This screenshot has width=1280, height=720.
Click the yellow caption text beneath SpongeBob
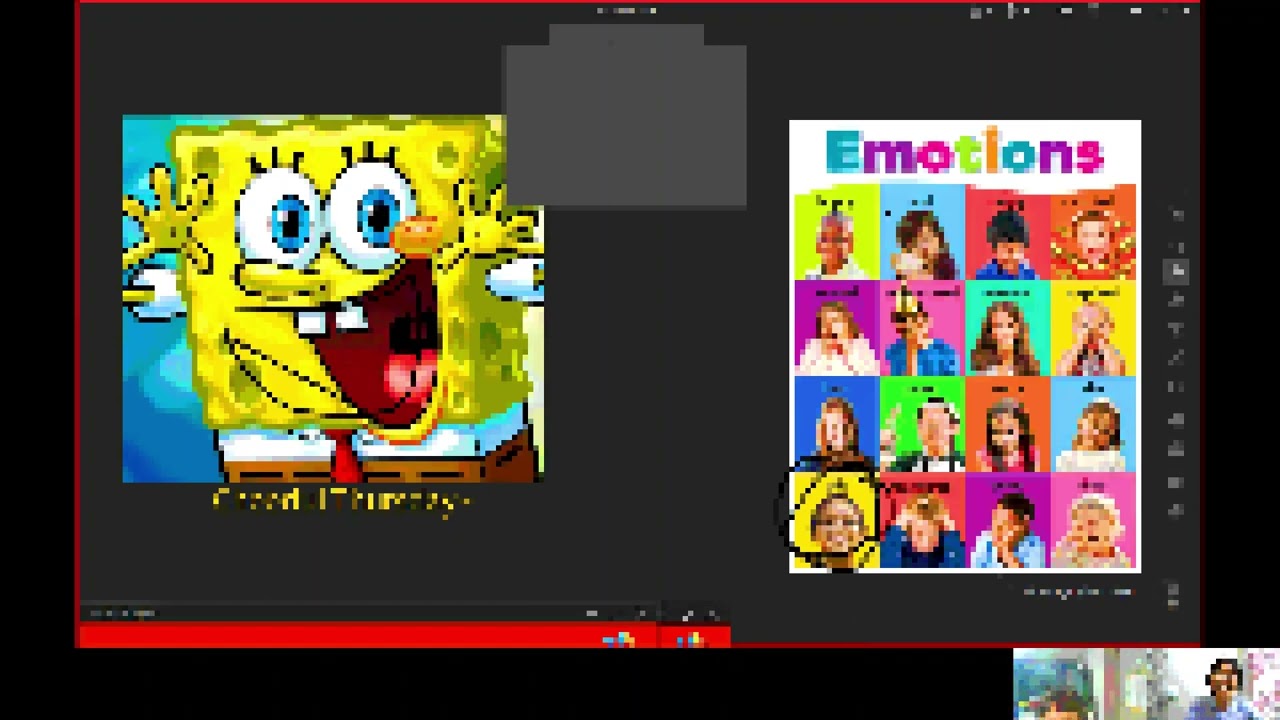coord(342,499)
